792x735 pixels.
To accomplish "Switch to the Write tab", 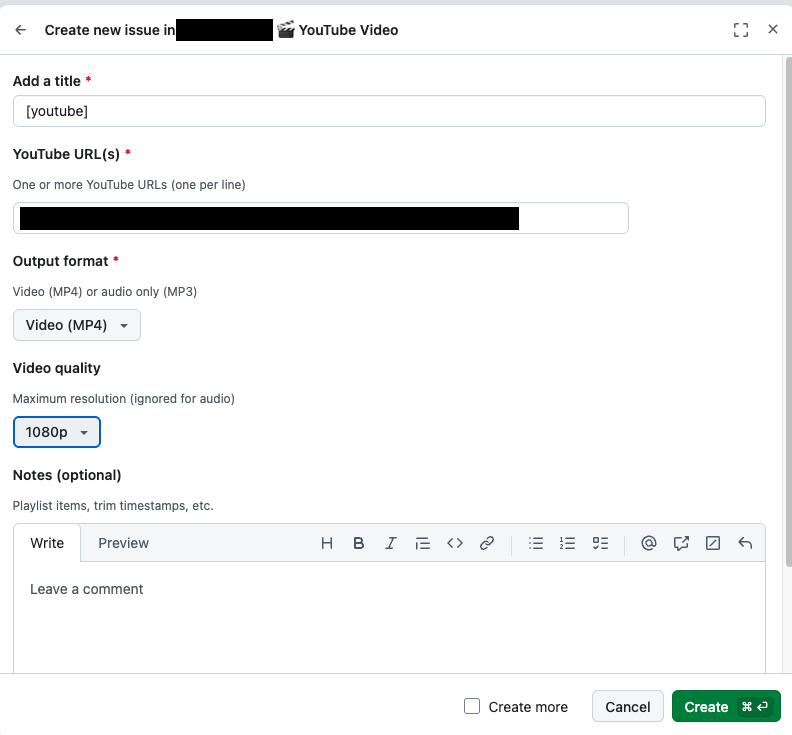I will coord(47,543).
